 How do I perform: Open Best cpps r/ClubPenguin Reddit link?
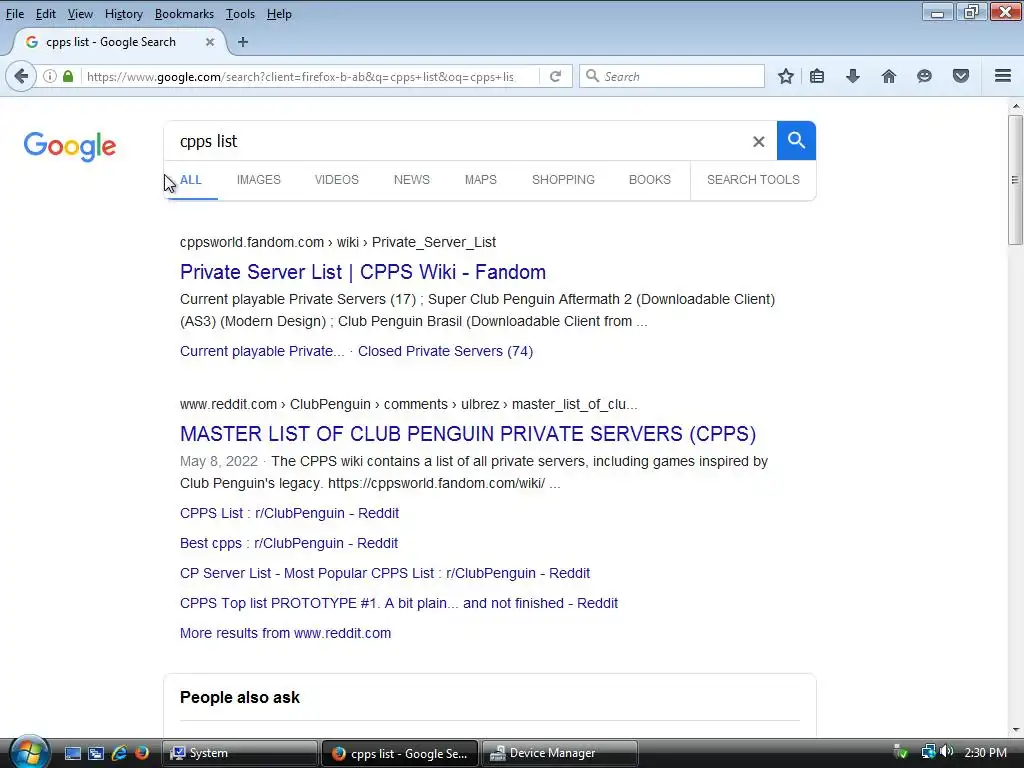(x=289, y=543)
